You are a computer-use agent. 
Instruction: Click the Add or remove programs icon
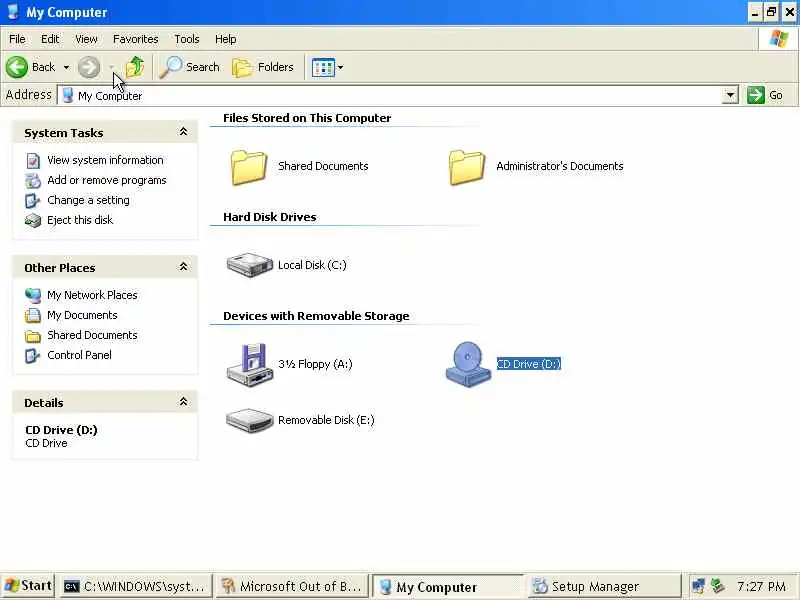point(33,181)
